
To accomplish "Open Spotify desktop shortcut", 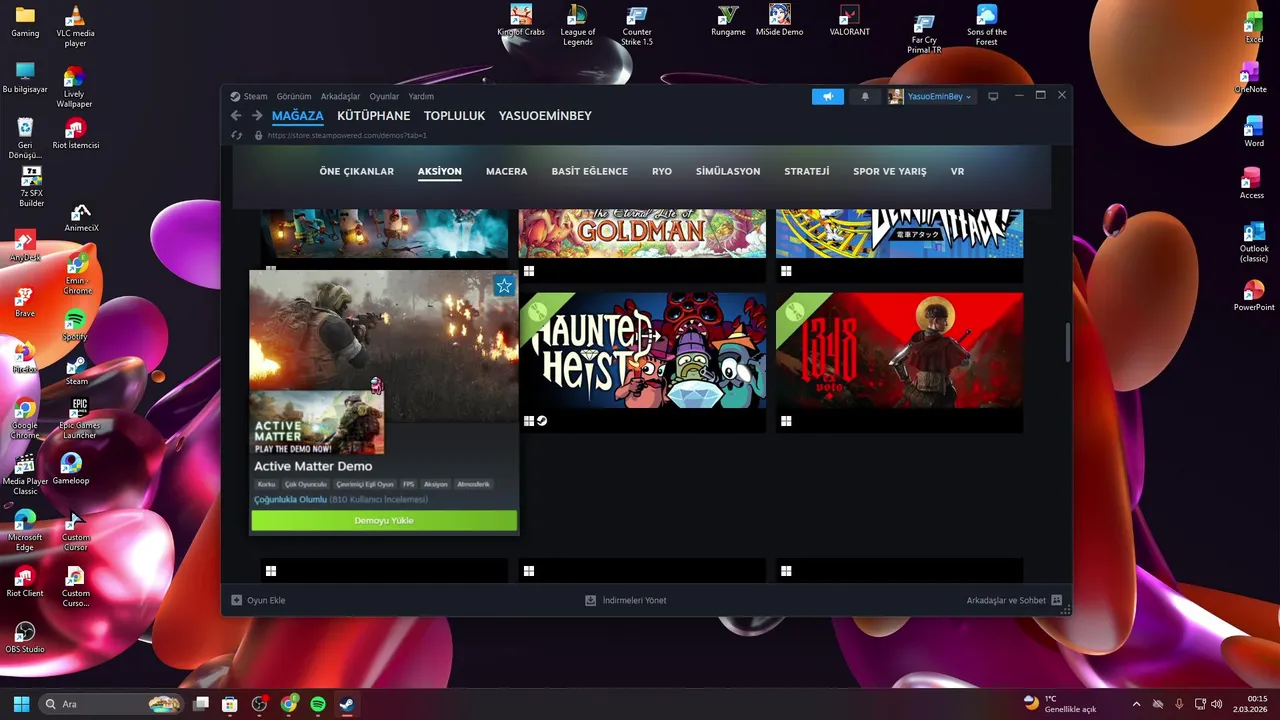I will [x=75, y=326].
